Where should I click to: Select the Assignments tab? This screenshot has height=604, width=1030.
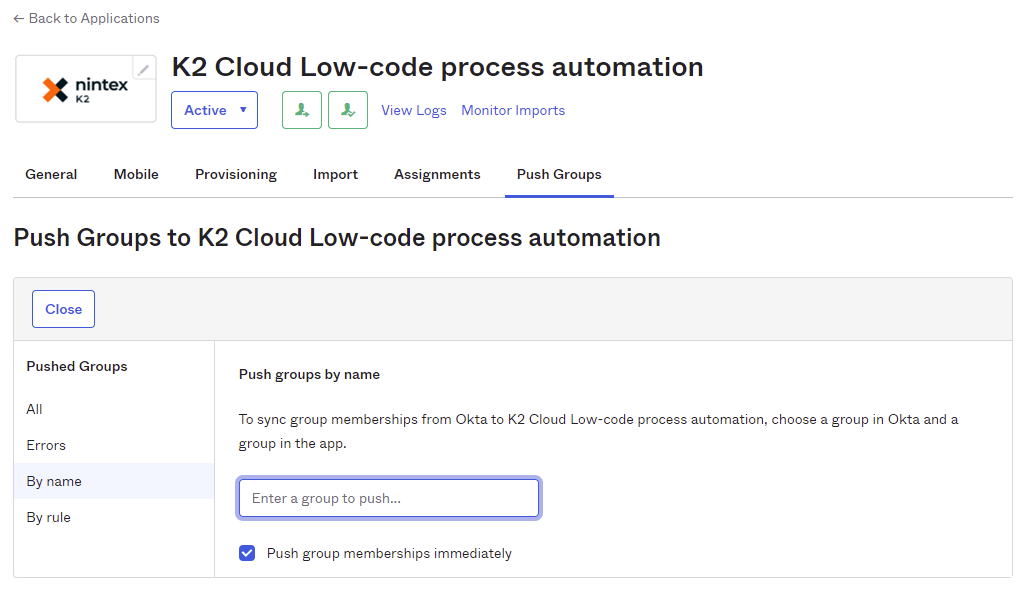pos(437,174)
